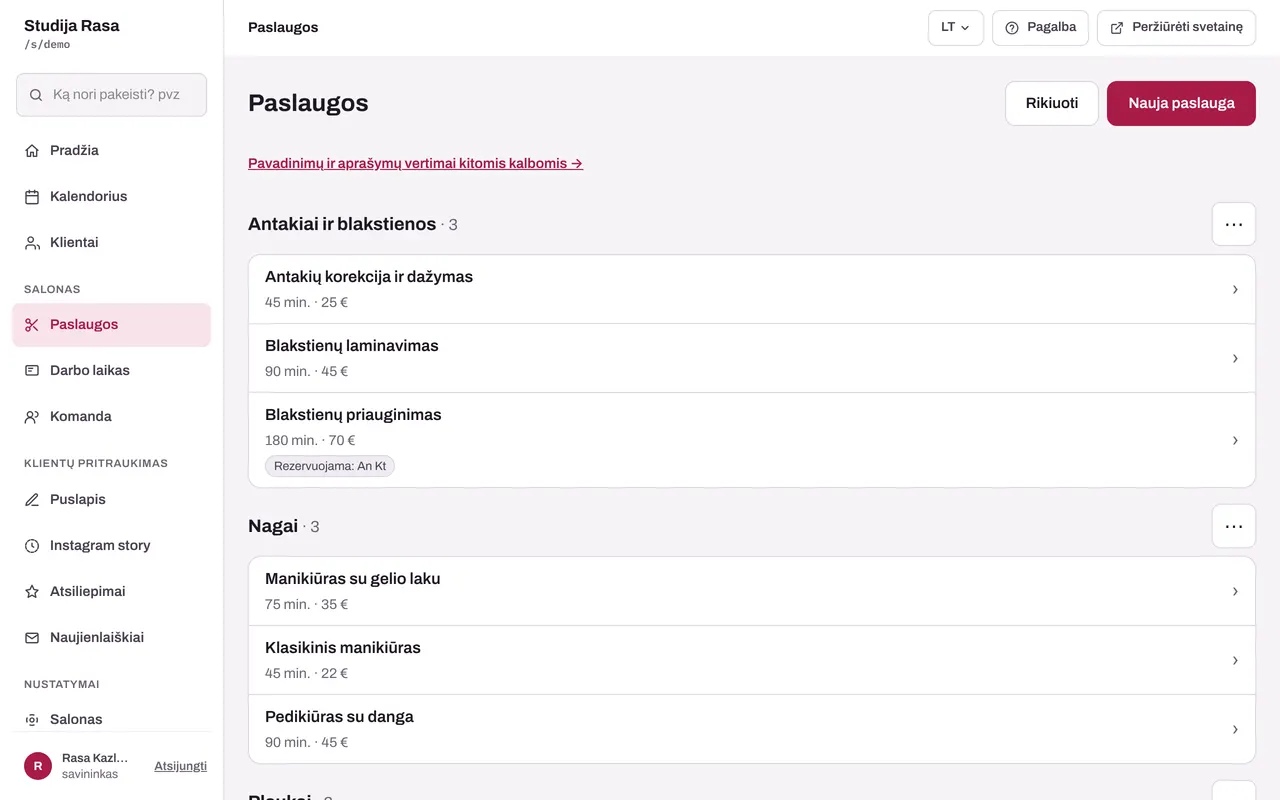Click the Klientai person icon
The height and width of the screenshot is (800, 1280).
[x=32, y=243]
